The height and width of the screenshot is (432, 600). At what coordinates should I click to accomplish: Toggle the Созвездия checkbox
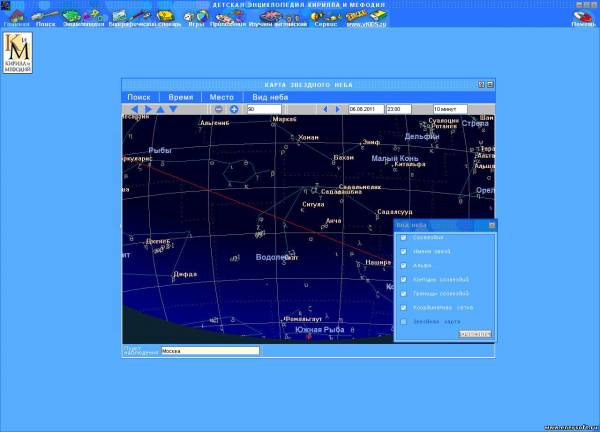pos(403,238)
